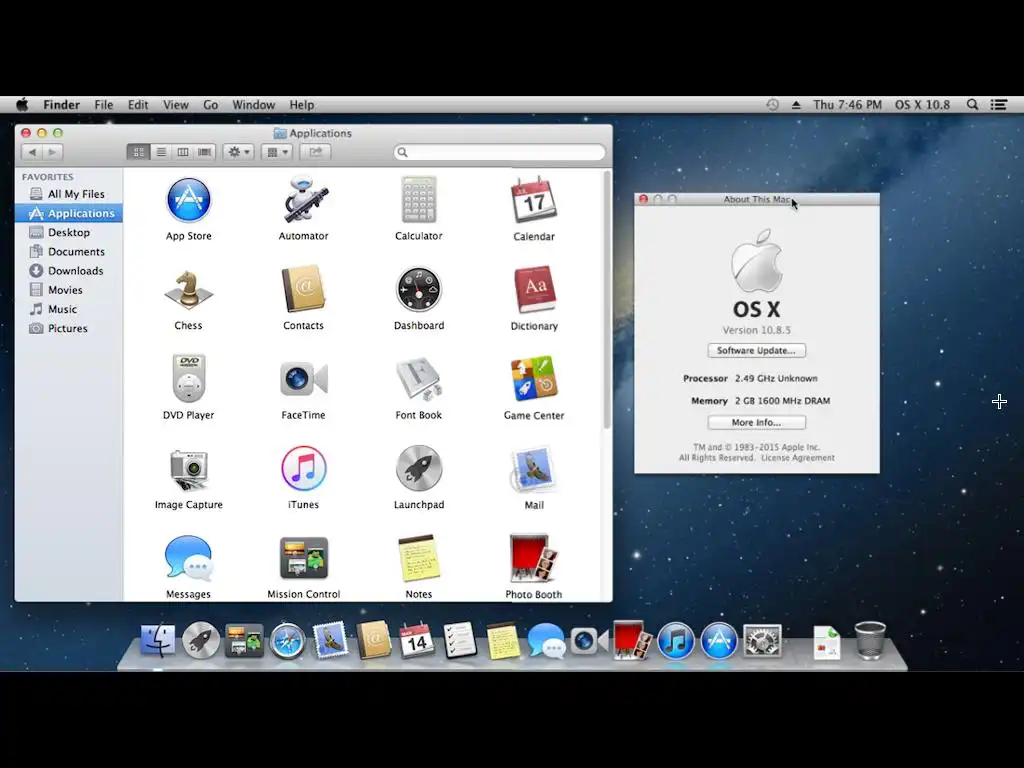Open the License Agreement link
This screenshot has width=1024, height=768.
(x=797, y=458)
